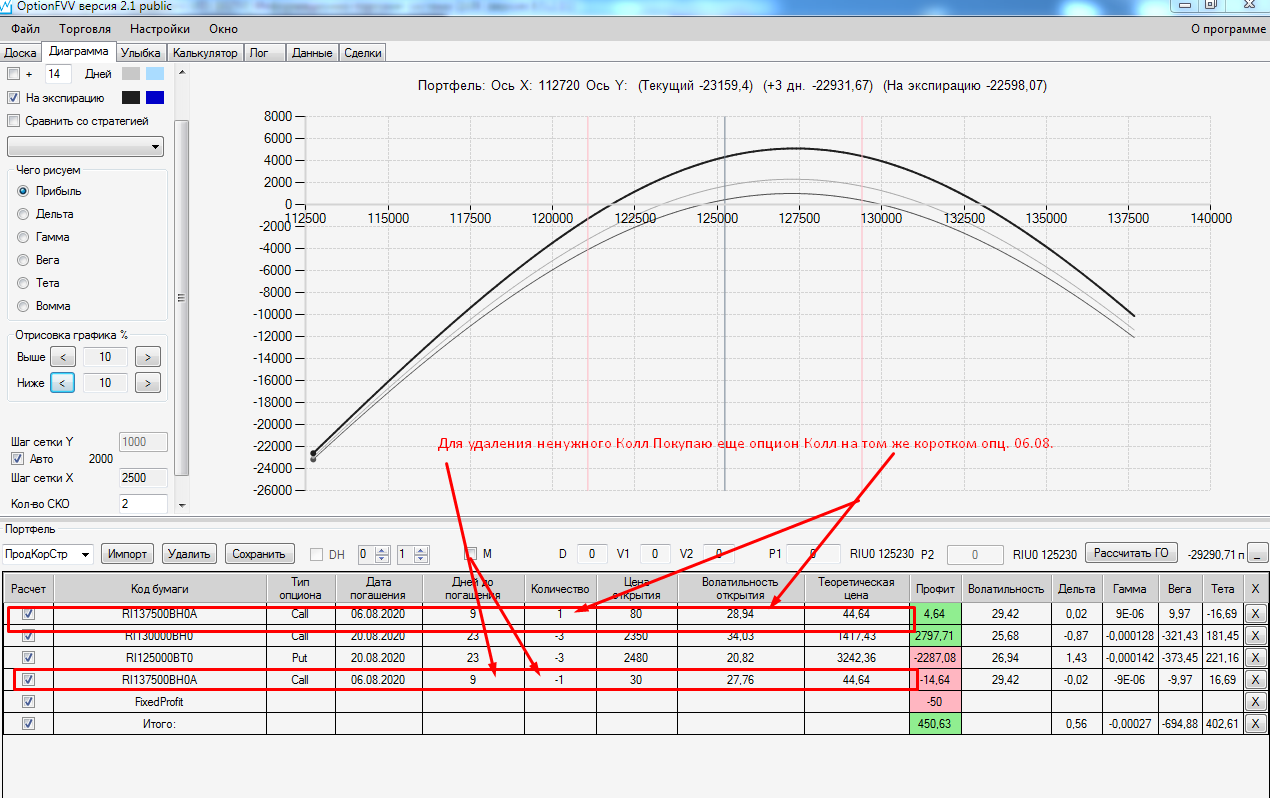
Task: Uncheck Расчет for the FixedProfit row
Action: pos(28,702)
